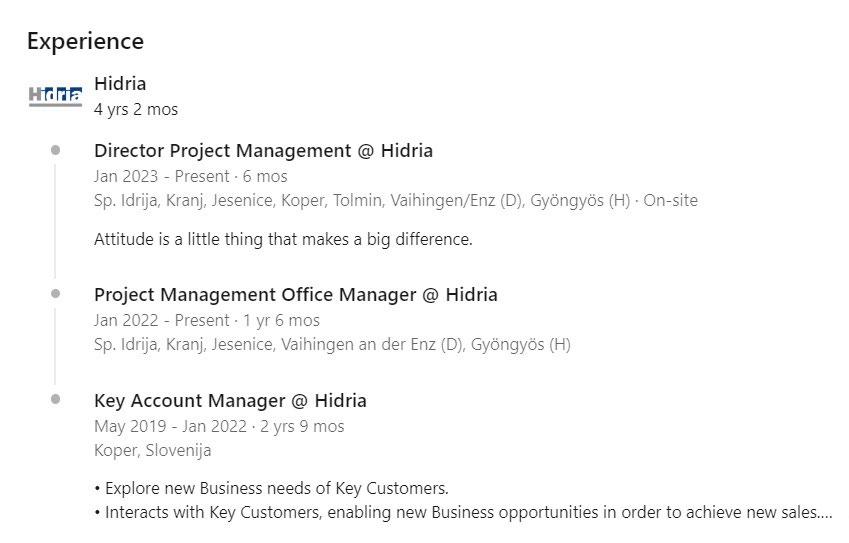
Task: Select the Experience section heading
Action: 86,42
